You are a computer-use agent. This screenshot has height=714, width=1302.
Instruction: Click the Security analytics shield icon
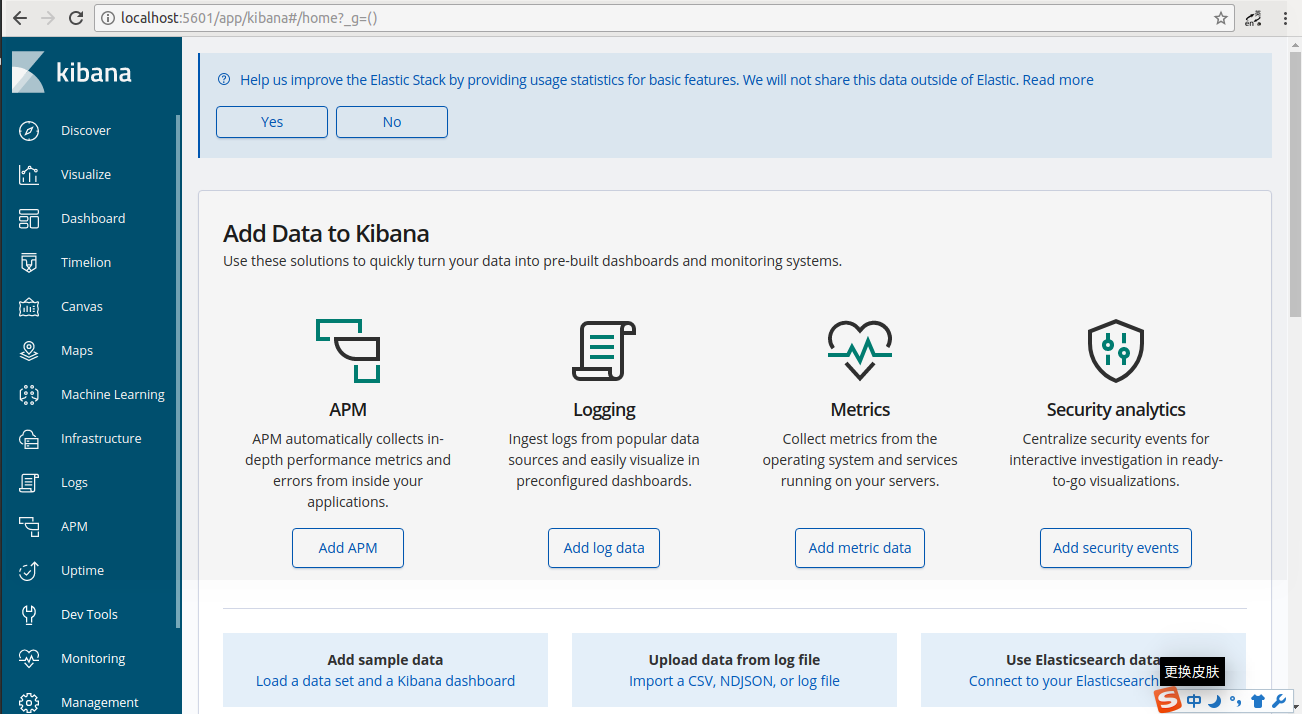[x=1116, y=350]
